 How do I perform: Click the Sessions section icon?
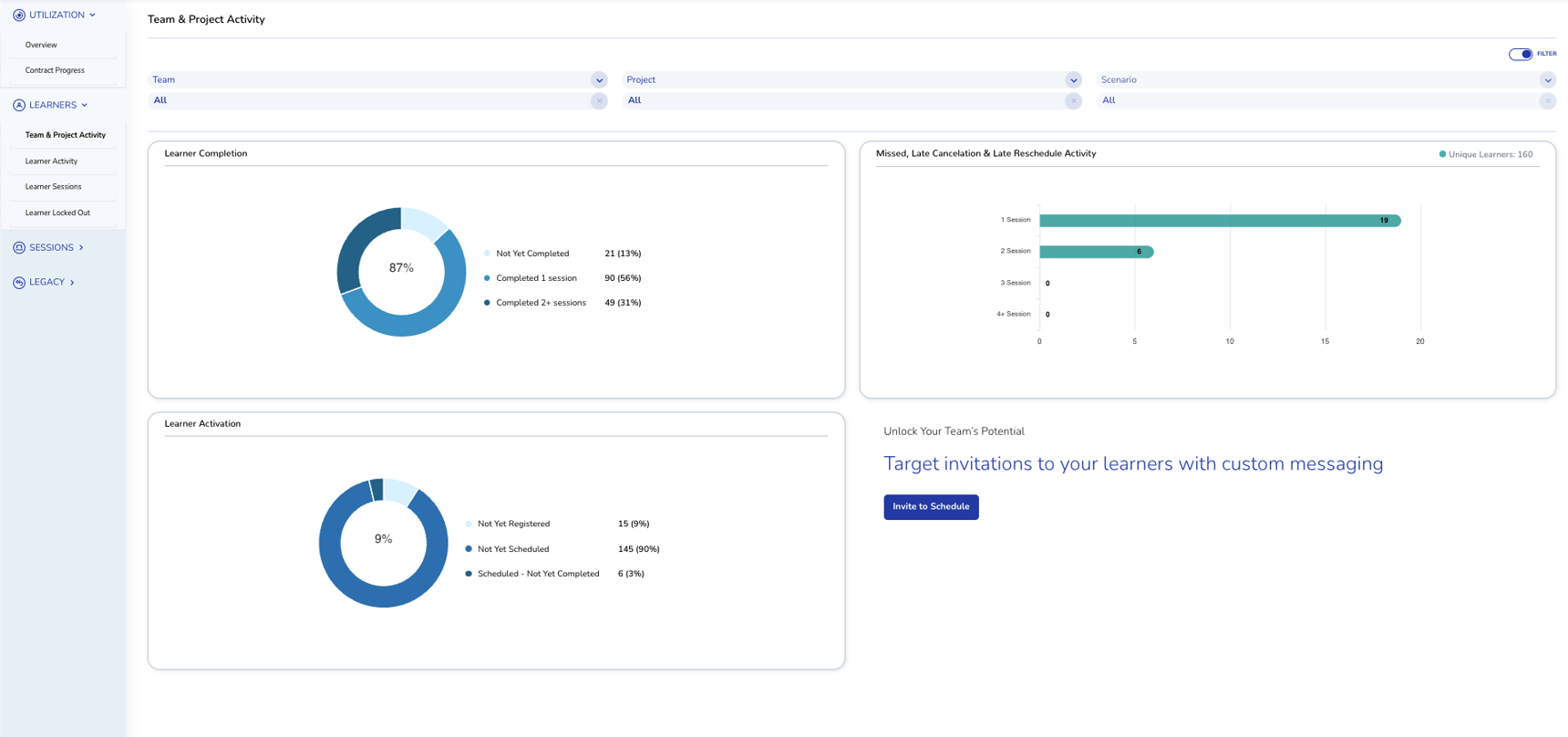tap(19, 248)
